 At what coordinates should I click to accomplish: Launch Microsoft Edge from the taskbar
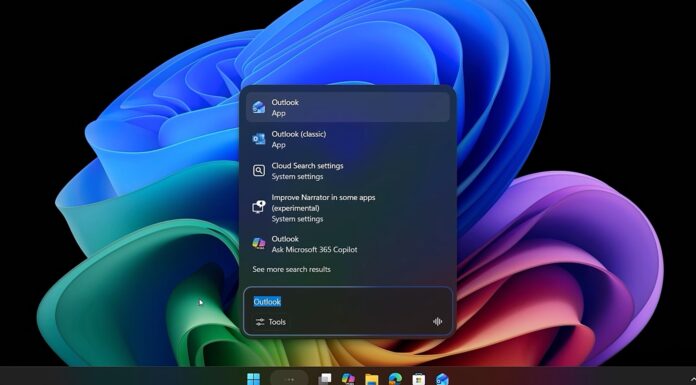pyautogui.click(x=395, y=379)
